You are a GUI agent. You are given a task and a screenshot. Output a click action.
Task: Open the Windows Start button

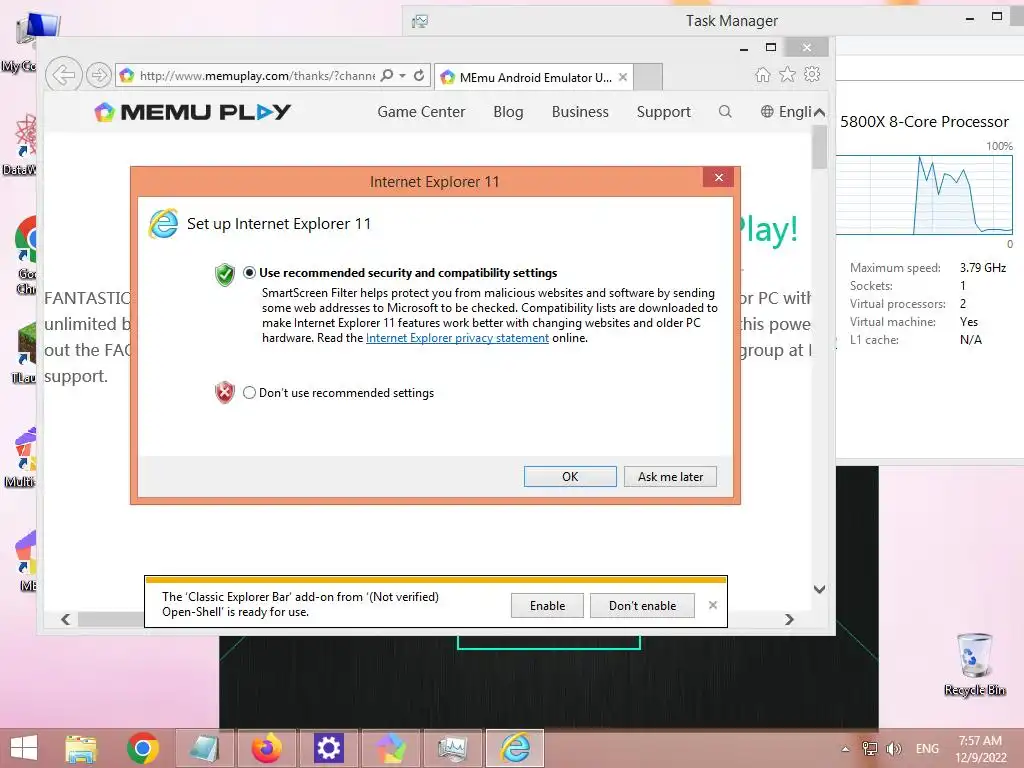point(24,748)
